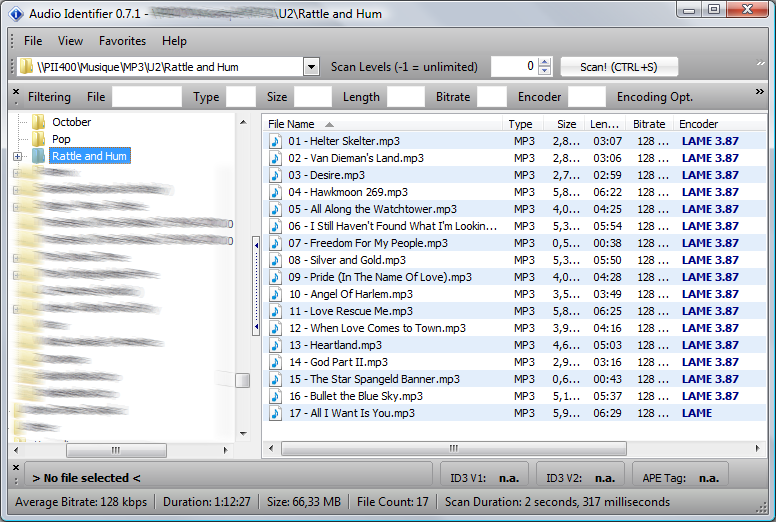Close the file details panel with its X
This screenshot has height=522, width=776.
pyautogui.click(x=16, y=468)
